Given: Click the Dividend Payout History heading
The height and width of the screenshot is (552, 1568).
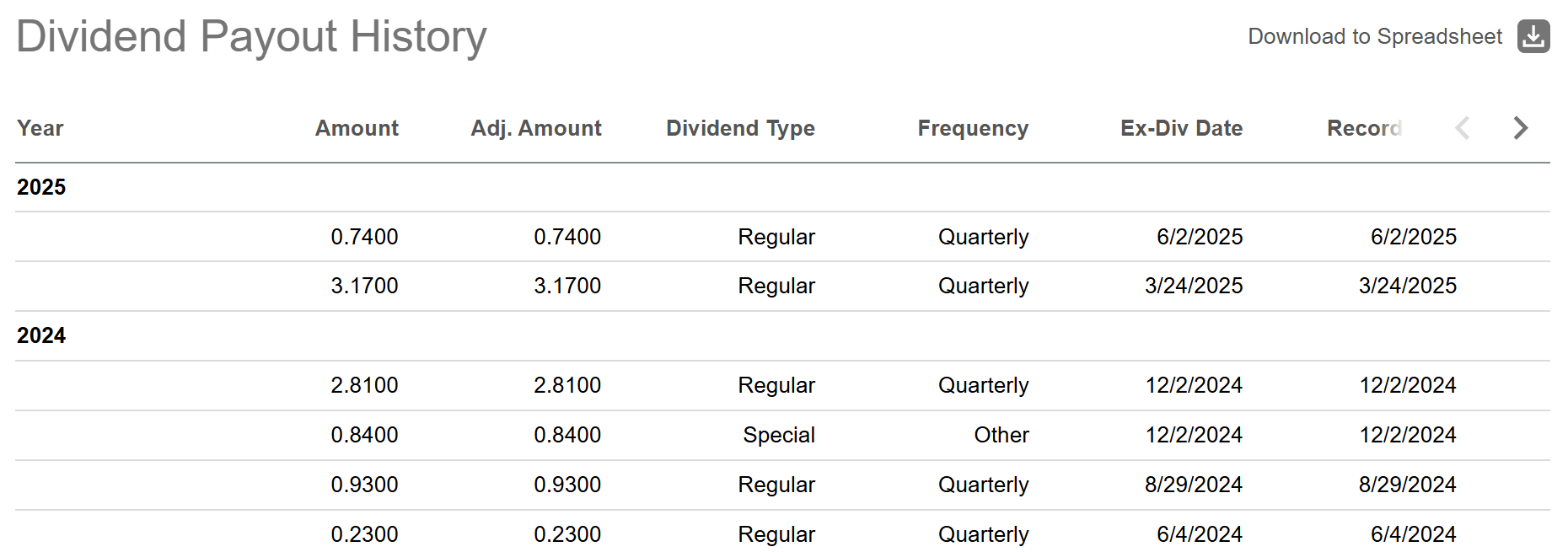Looking at the screenshot, I should (x=251, y=37).
